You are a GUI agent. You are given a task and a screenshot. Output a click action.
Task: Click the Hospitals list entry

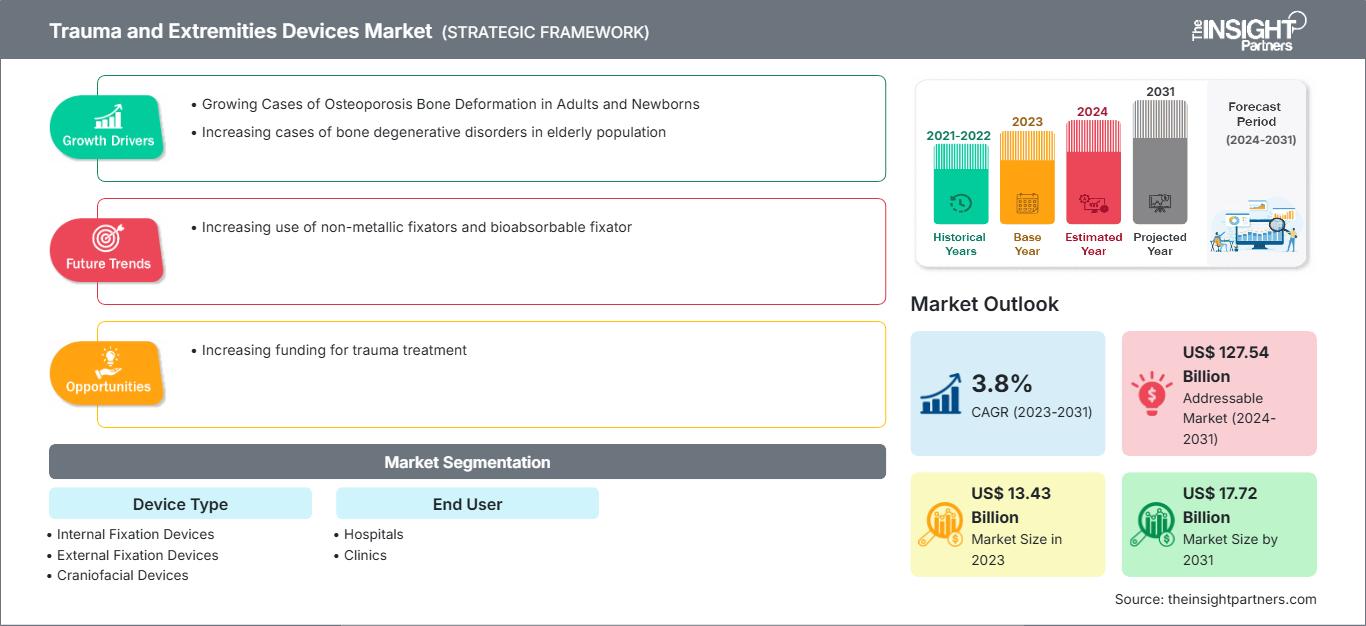tap(373, 534)
